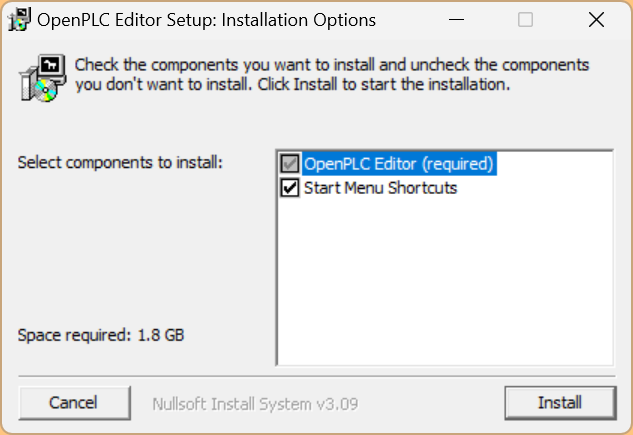This screenshot has width=633, height=435.
Task: Click the 'Click Install to start' sentence
Action: [x=384, y=85]
